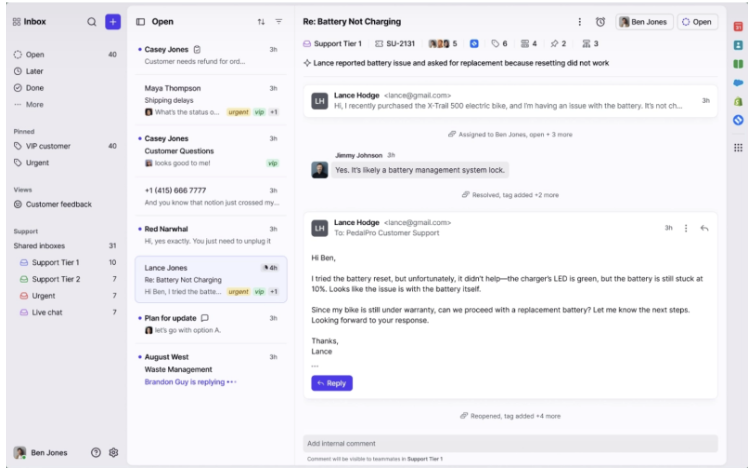Click the SU-2131 ticket ID
Screen dimensions: 750x472
pyautogui.click(x=395, y=44)
